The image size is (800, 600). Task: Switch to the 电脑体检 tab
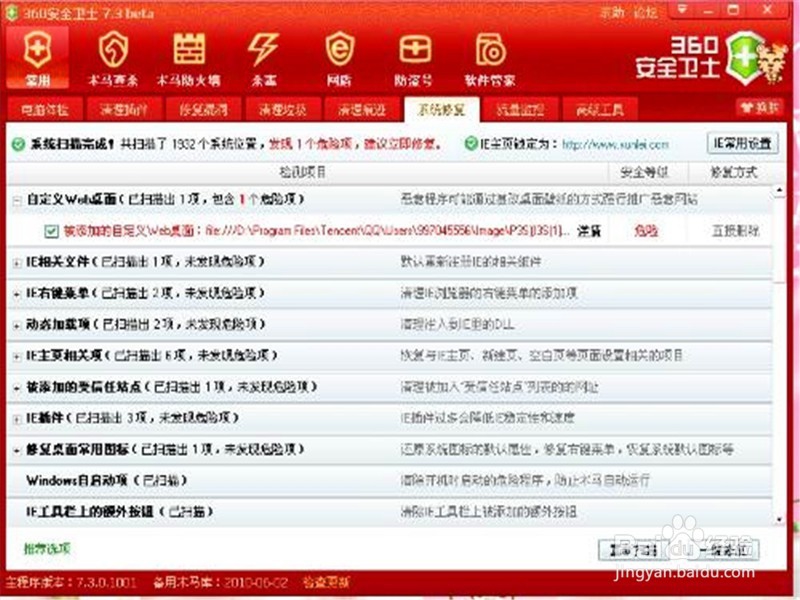coord(45,109)
